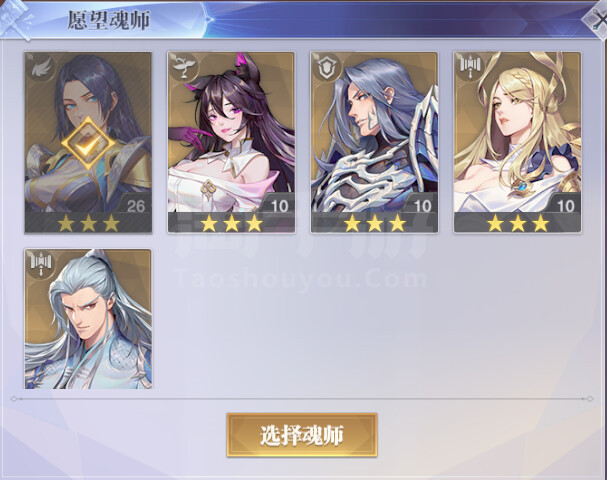Image resolution: width=607 pixels, height=480 pixels.
Task: Select the blonde braided woman card
Action: pos(518,142)
